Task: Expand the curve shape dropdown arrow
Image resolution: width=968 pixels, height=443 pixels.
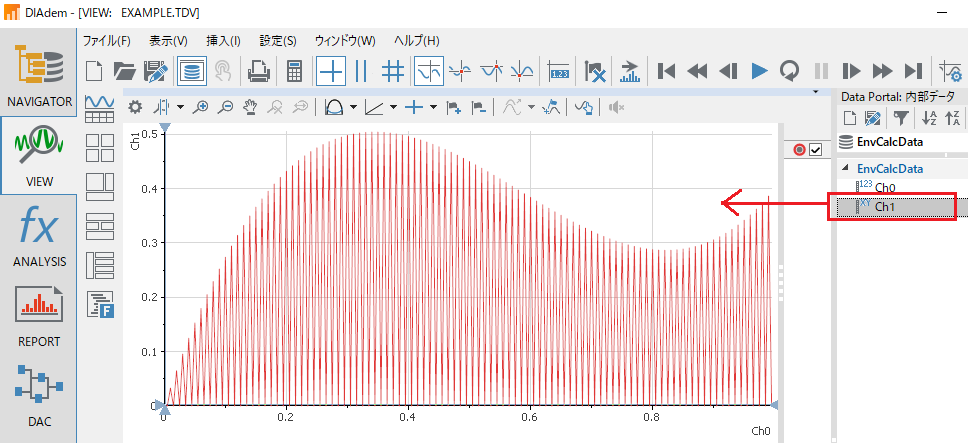Action: (x=353, y=107)
